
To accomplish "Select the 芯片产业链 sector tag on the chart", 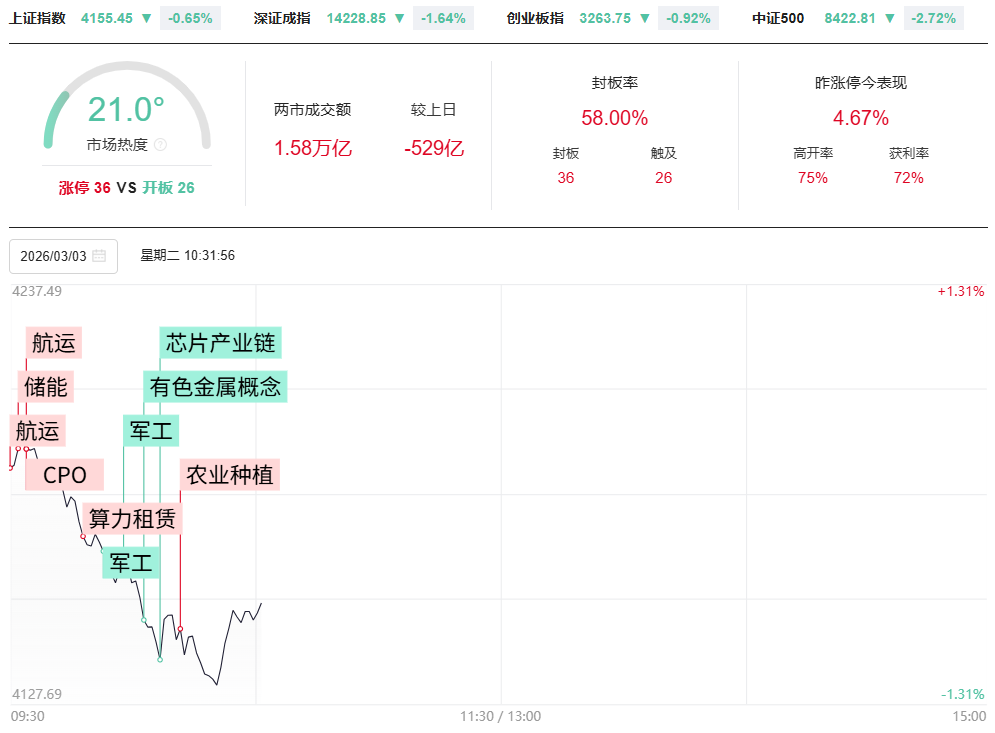I will pyautogui.click(x=221, y=343).
